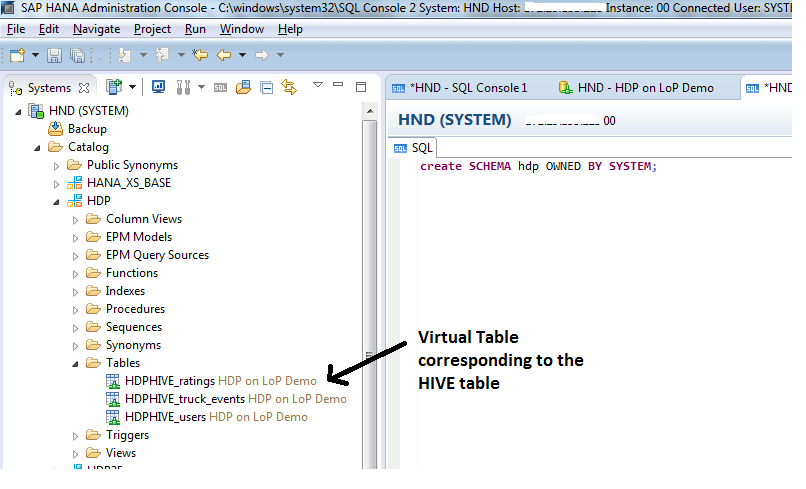Click Collapse All icon in Systems view
Viewport: 806px width, 489px height.
(267, 87)
